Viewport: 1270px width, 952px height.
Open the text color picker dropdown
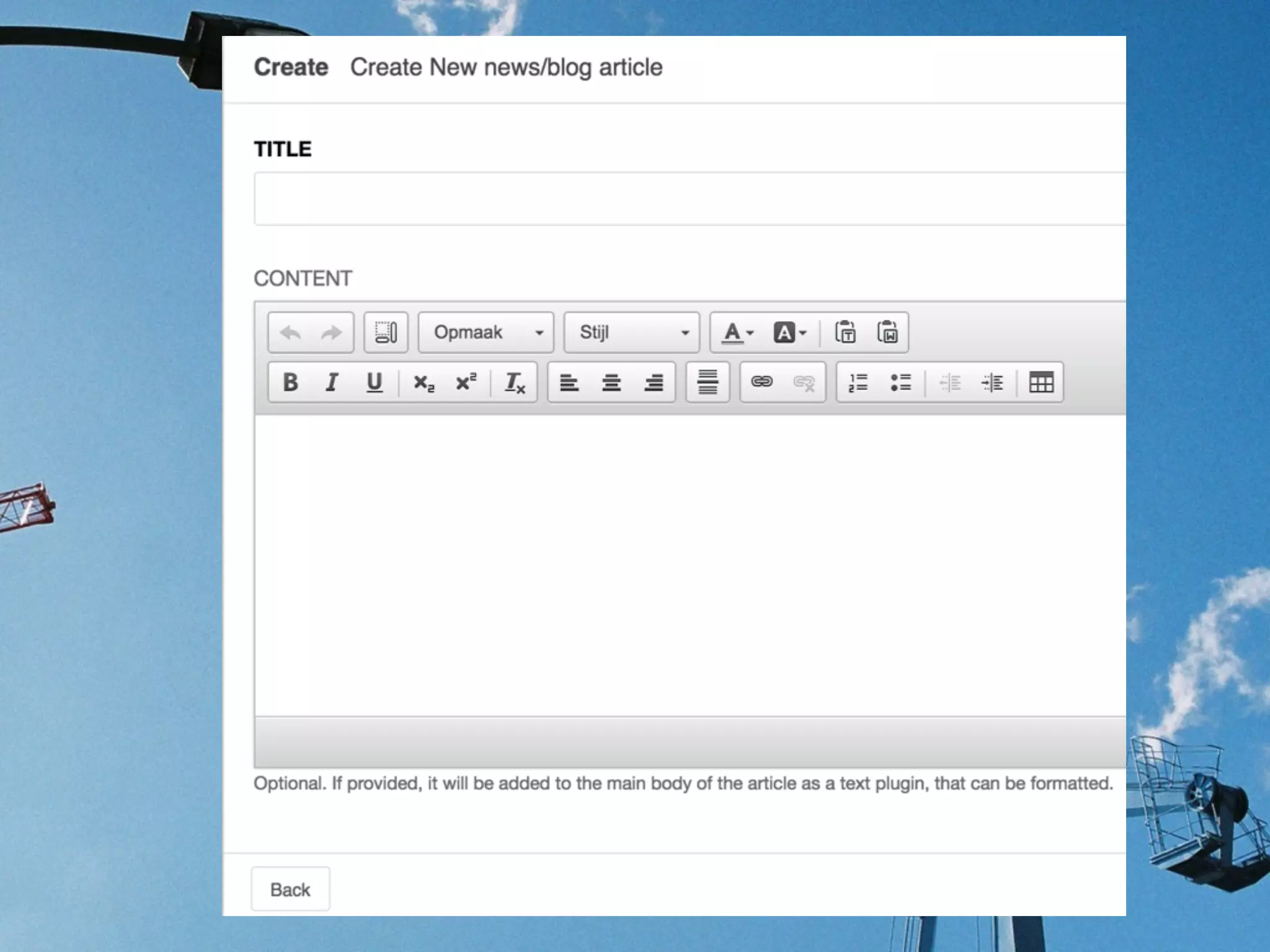[738, 333]
